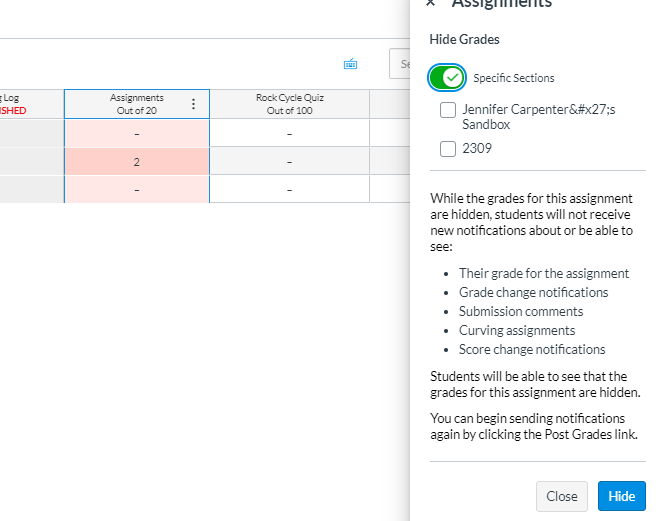Click the first row Rock Cycle Quiz cell

[289, 133]
